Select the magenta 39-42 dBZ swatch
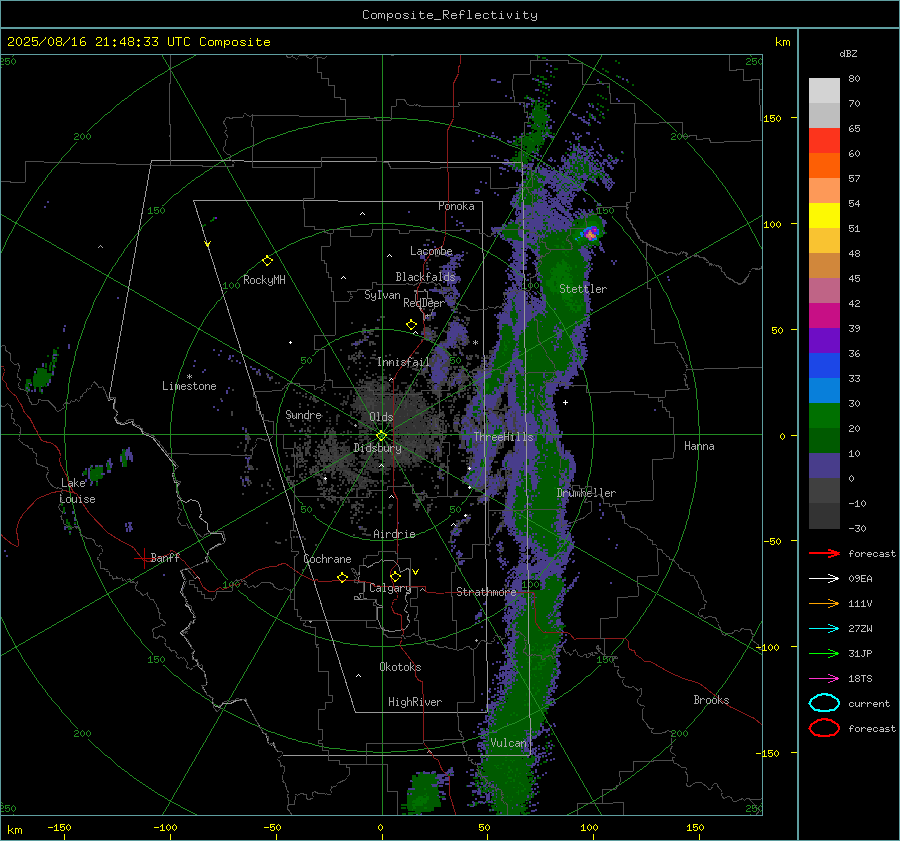900x841 pixels. tap(824, 316)
